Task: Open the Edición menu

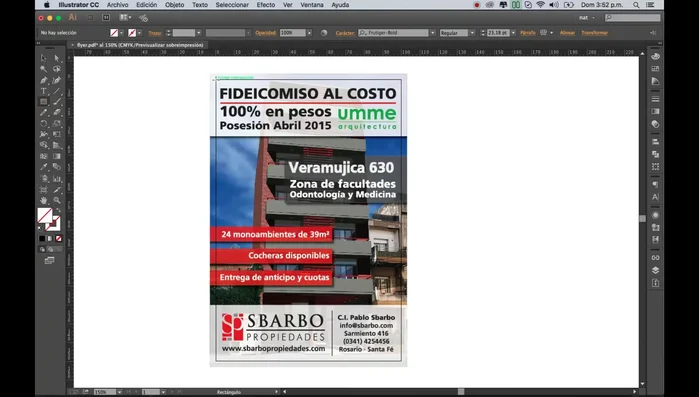Action: [x=147, y=5]
